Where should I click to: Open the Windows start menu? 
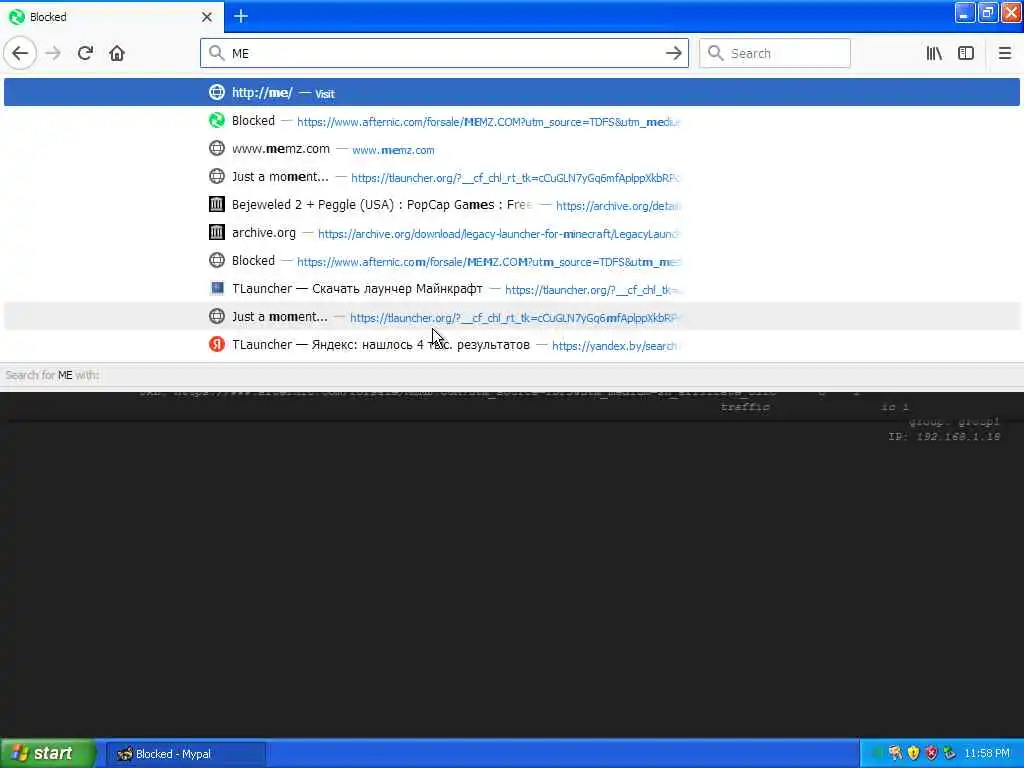click(x=48, y=754)
